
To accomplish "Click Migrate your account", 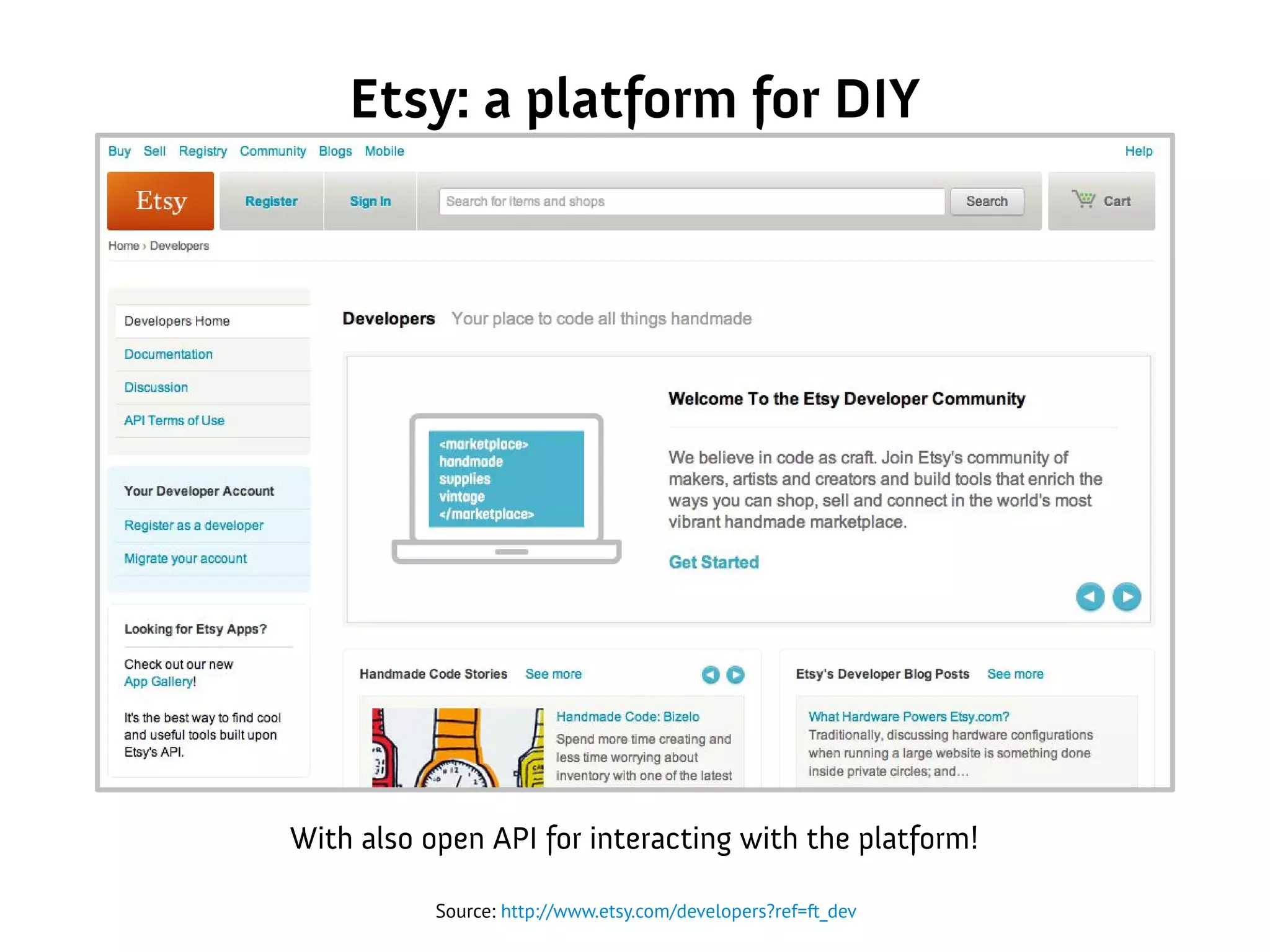I will (x=185, y=558).
